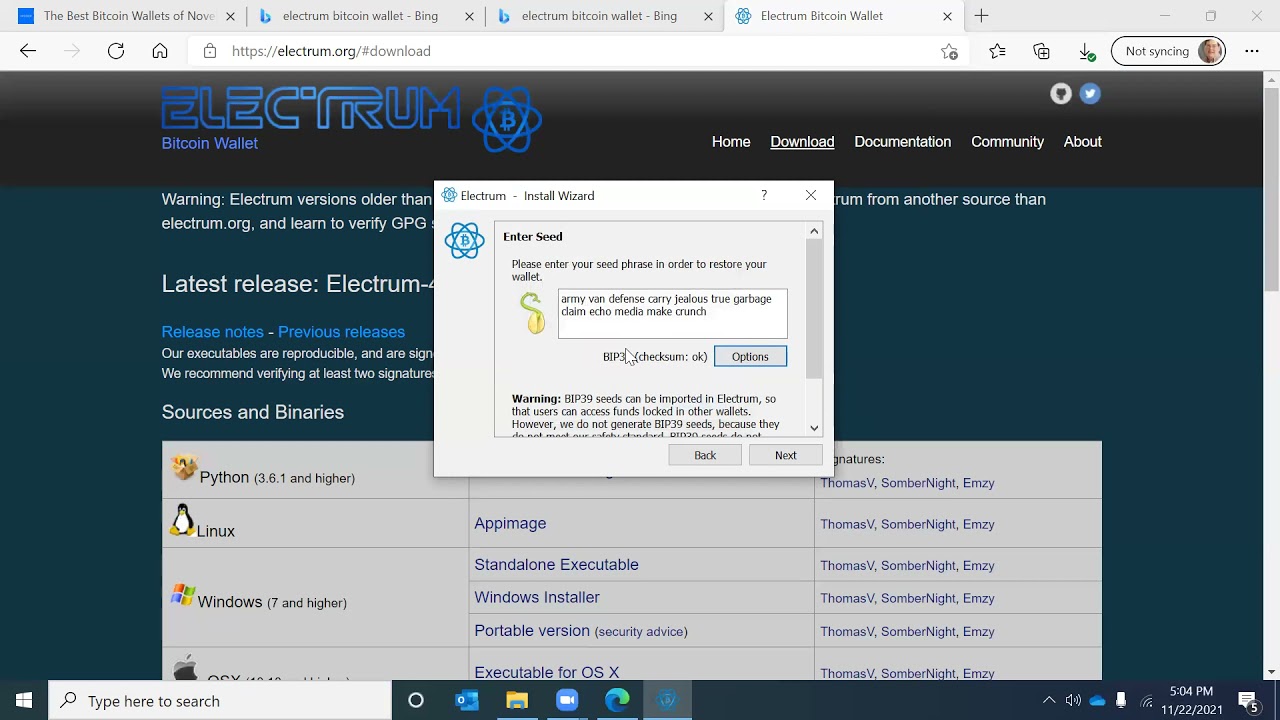Switch to first electrum Bing tab
Viewport: 1280px width, 720px height.
pos(366,16)
